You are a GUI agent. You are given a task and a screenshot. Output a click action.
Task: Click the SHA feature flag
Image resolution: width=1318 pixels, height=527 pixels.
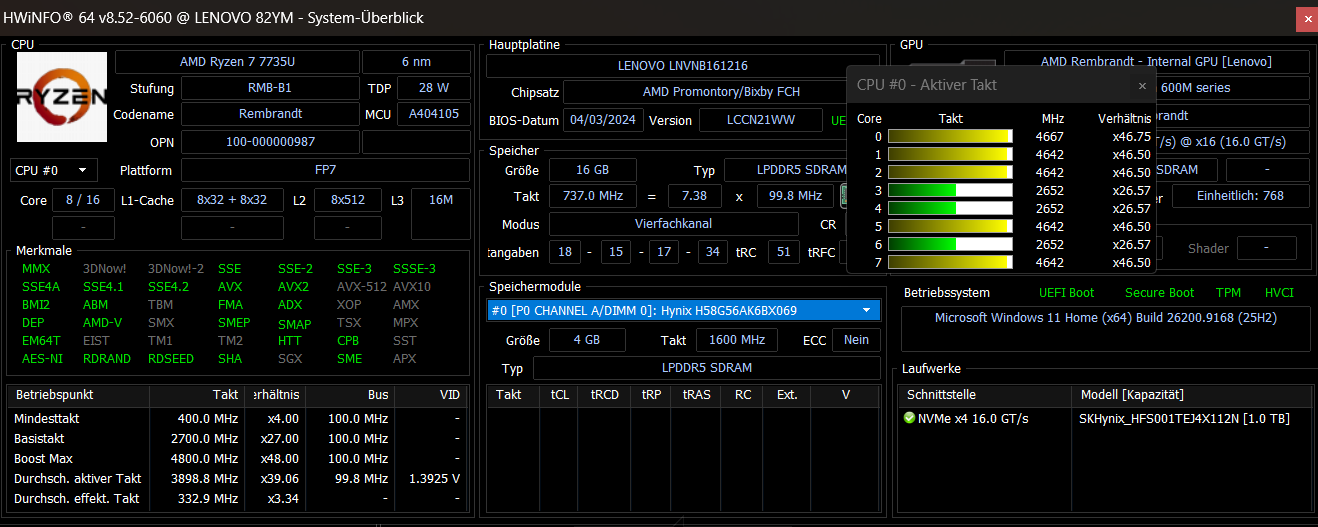coord(230,359)
